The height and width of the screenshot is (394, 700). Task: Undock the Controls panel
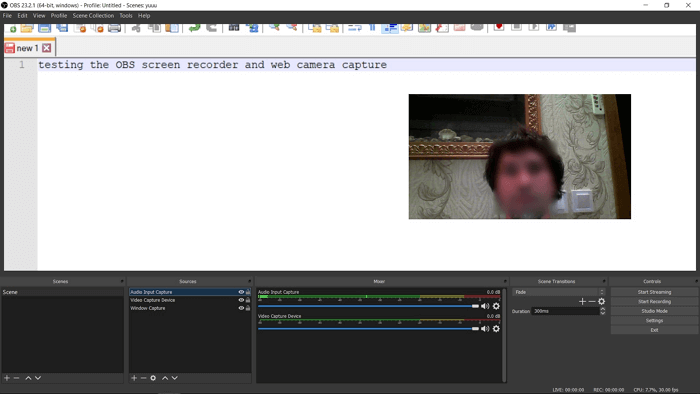coord(696,282)
